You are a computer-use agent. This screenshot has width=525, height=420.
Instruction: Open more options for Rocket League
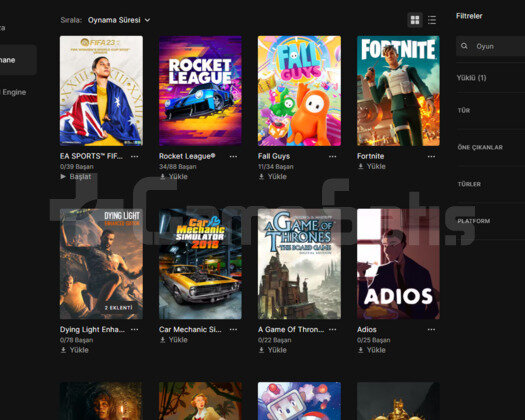[x=233, y=156]
